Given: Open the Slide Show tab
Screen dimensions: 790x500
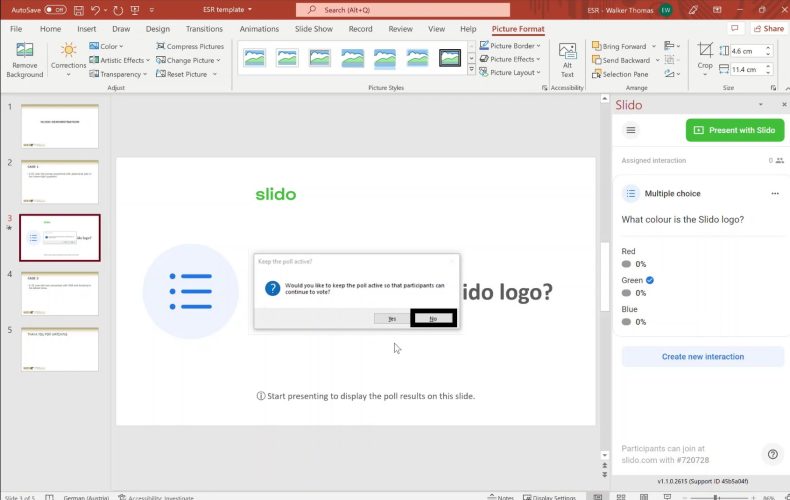Looking at the screenshot, I should point(314,29).
